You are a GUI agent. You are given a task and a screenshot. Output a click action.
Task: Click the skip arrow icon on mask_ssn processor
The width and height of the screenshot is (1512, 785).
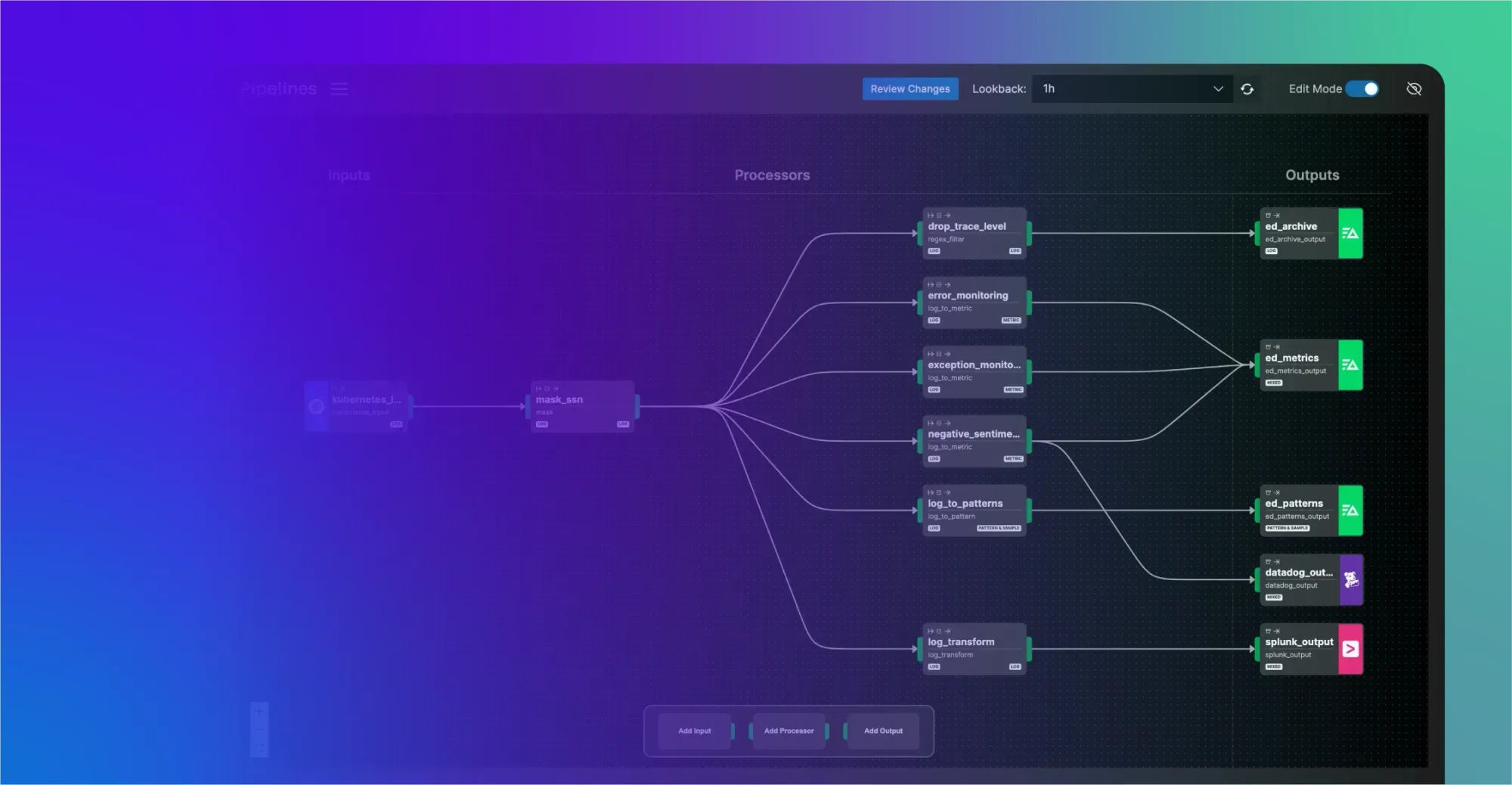[556, 388]
